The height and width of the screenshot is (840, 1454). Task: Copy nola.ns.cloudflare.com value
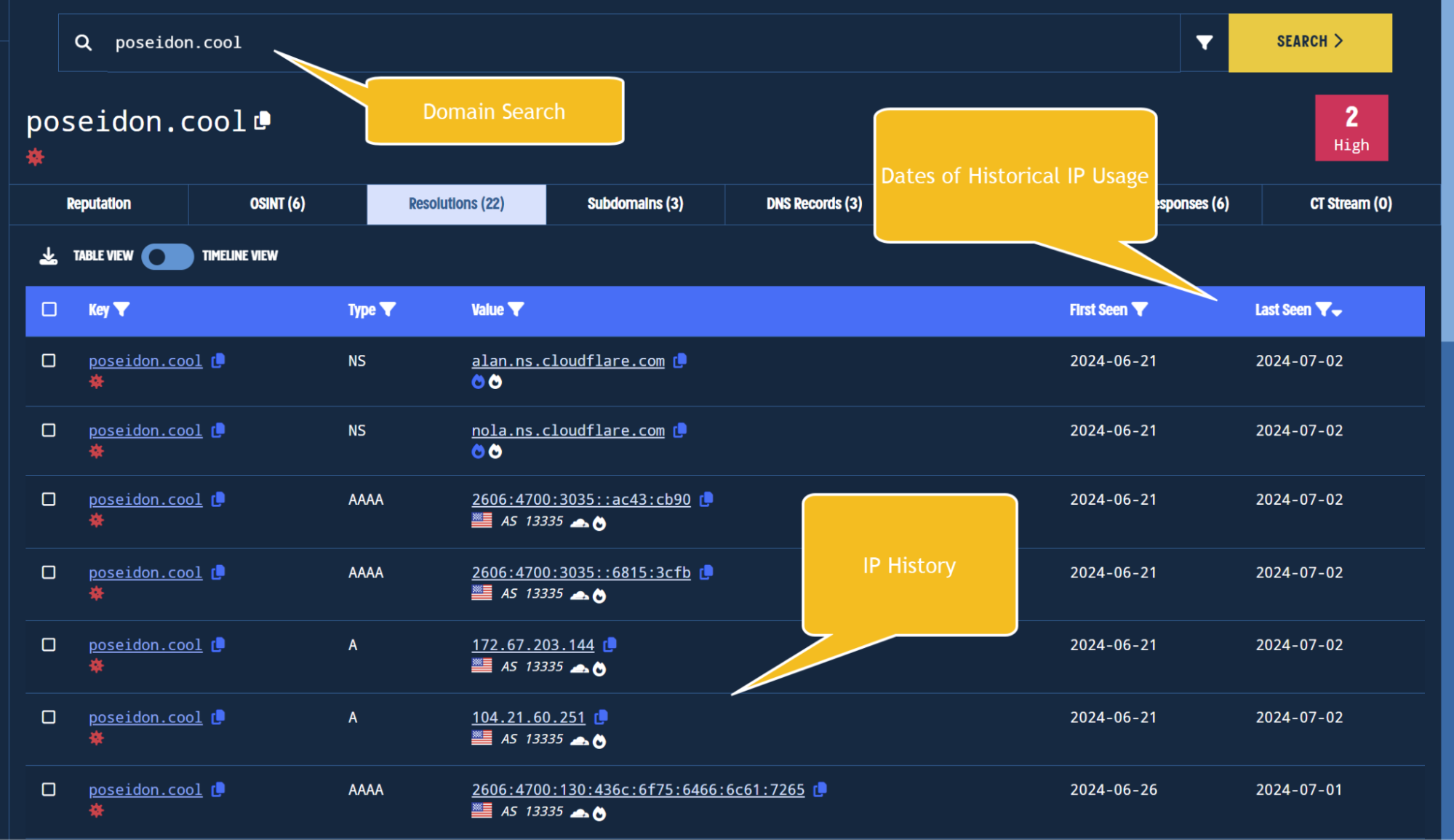pyautogui.click(x=680, y=430)
